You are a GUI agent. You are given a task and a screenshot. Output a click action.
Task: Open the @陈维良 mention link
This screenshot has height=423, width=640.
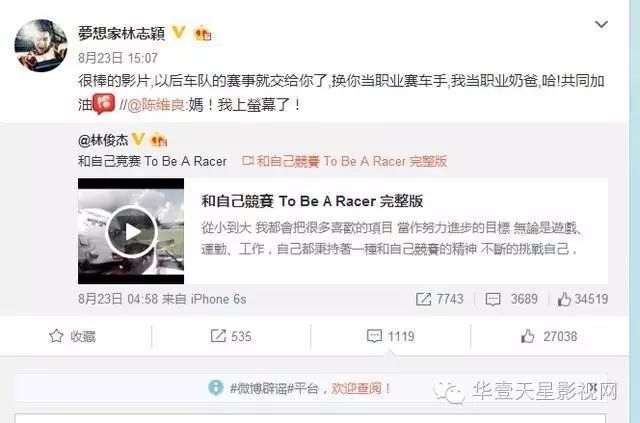(x=157, y=105)
